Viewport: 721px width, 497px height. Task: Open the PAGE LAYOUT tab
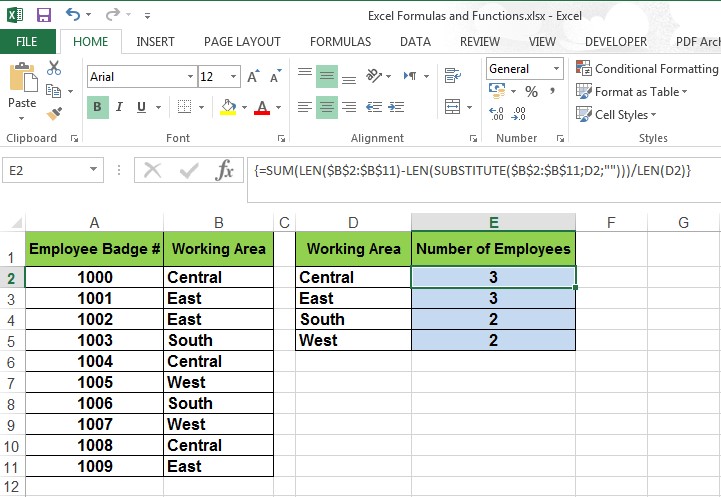(242, 42)
